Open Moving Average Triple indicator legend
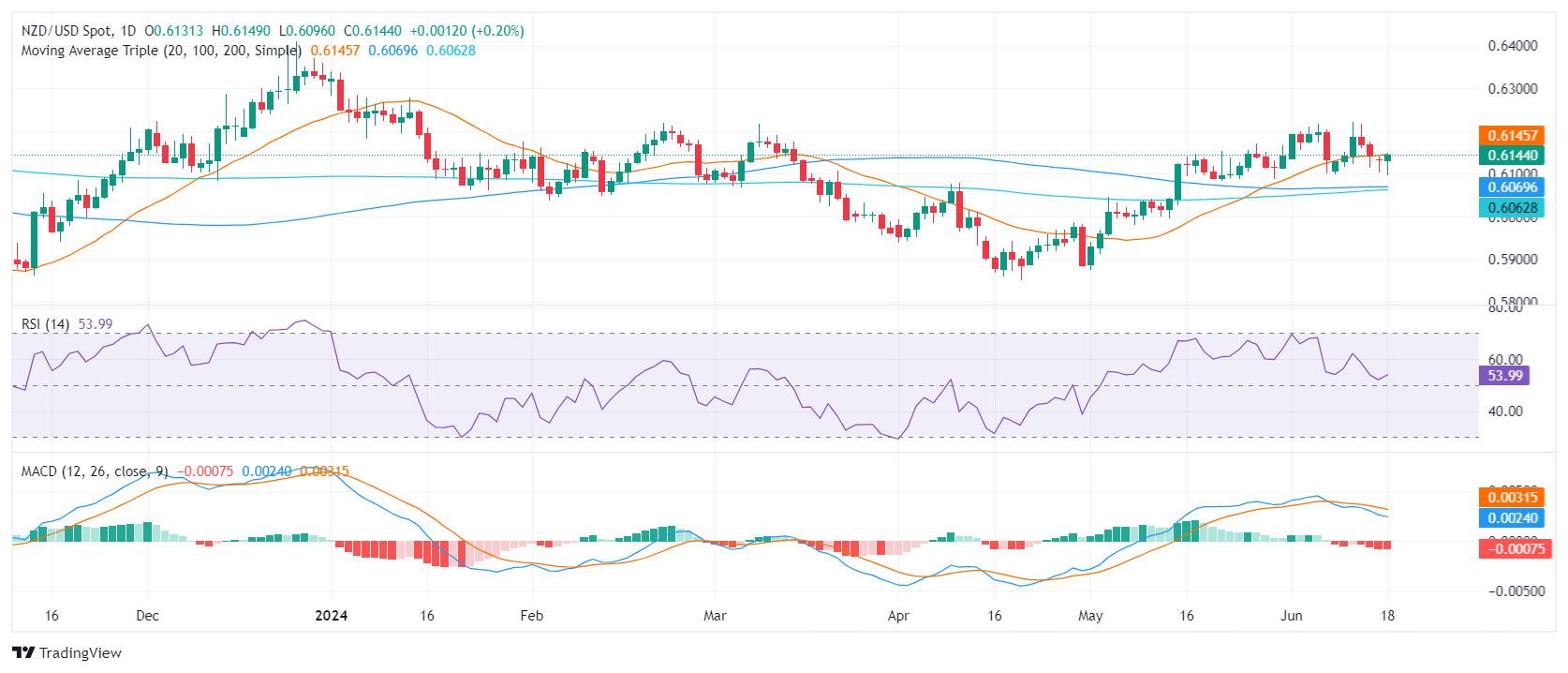Screen dimensions: 1568x673 pos(161,51)
